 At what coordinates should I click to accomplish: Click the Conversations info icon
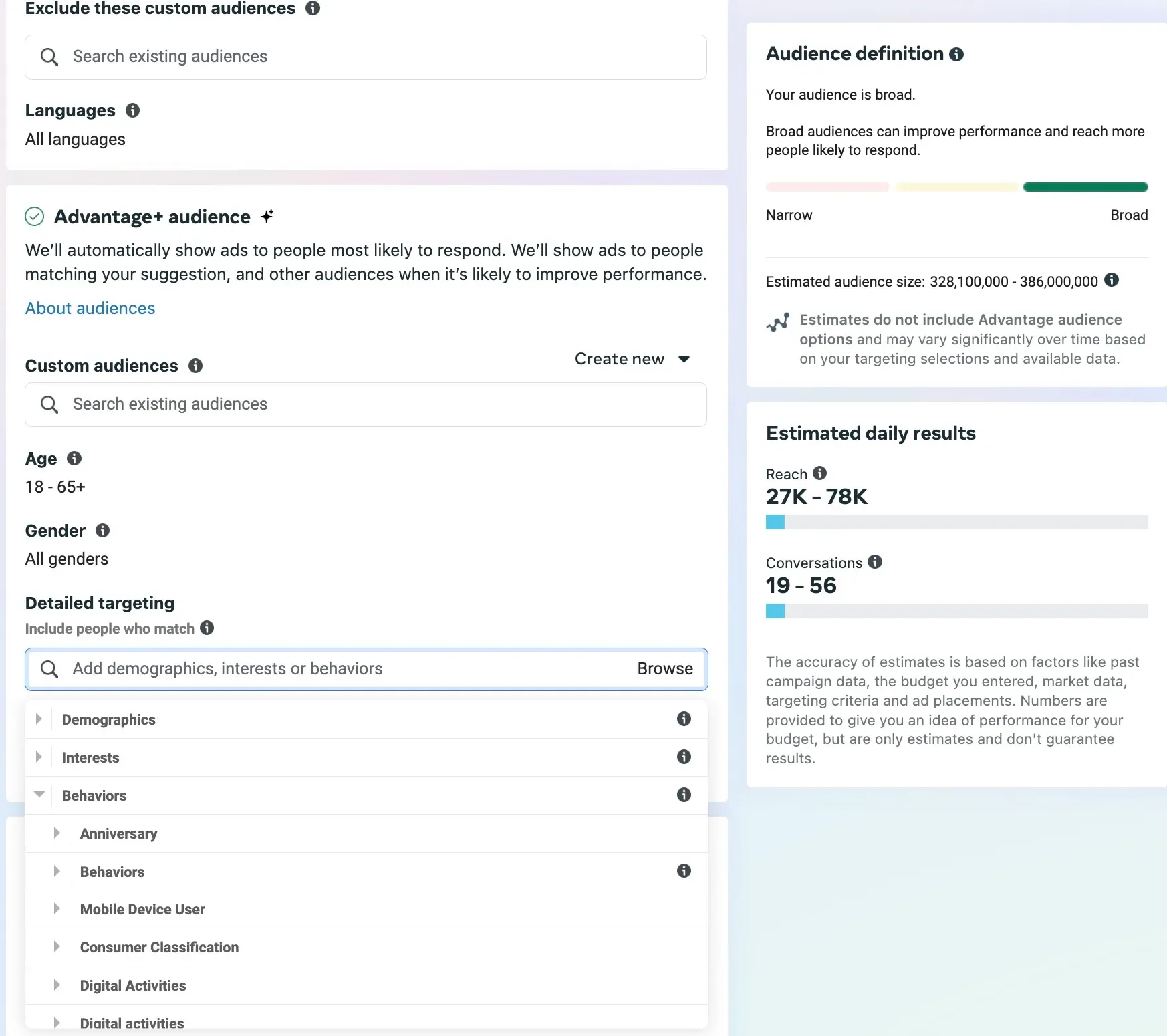pyautogui.click(x=876, y=562)
